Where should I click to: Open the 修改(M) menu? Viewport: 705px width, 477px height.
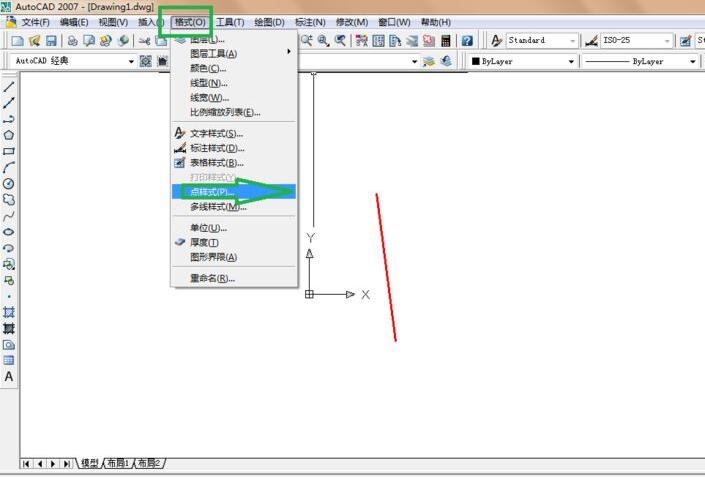[352, 22]
